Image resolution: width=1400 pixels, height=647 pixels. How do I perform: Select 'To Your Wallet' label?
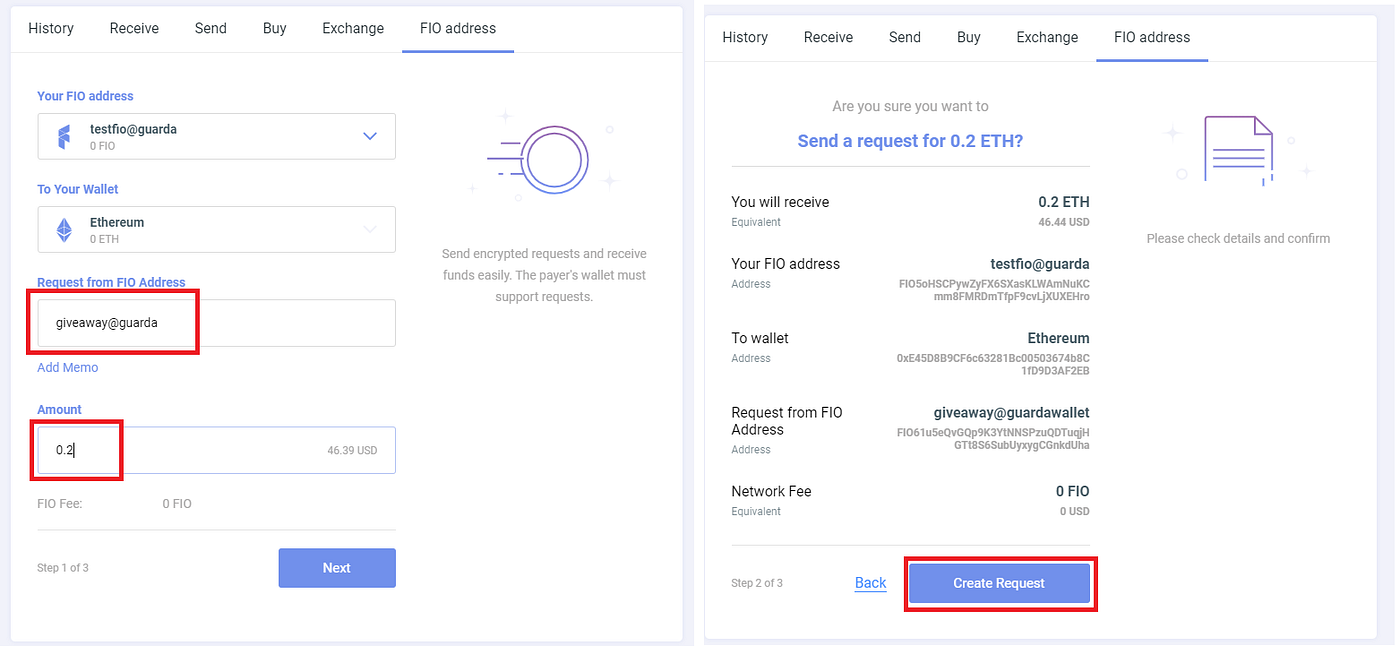coord(78,189)
